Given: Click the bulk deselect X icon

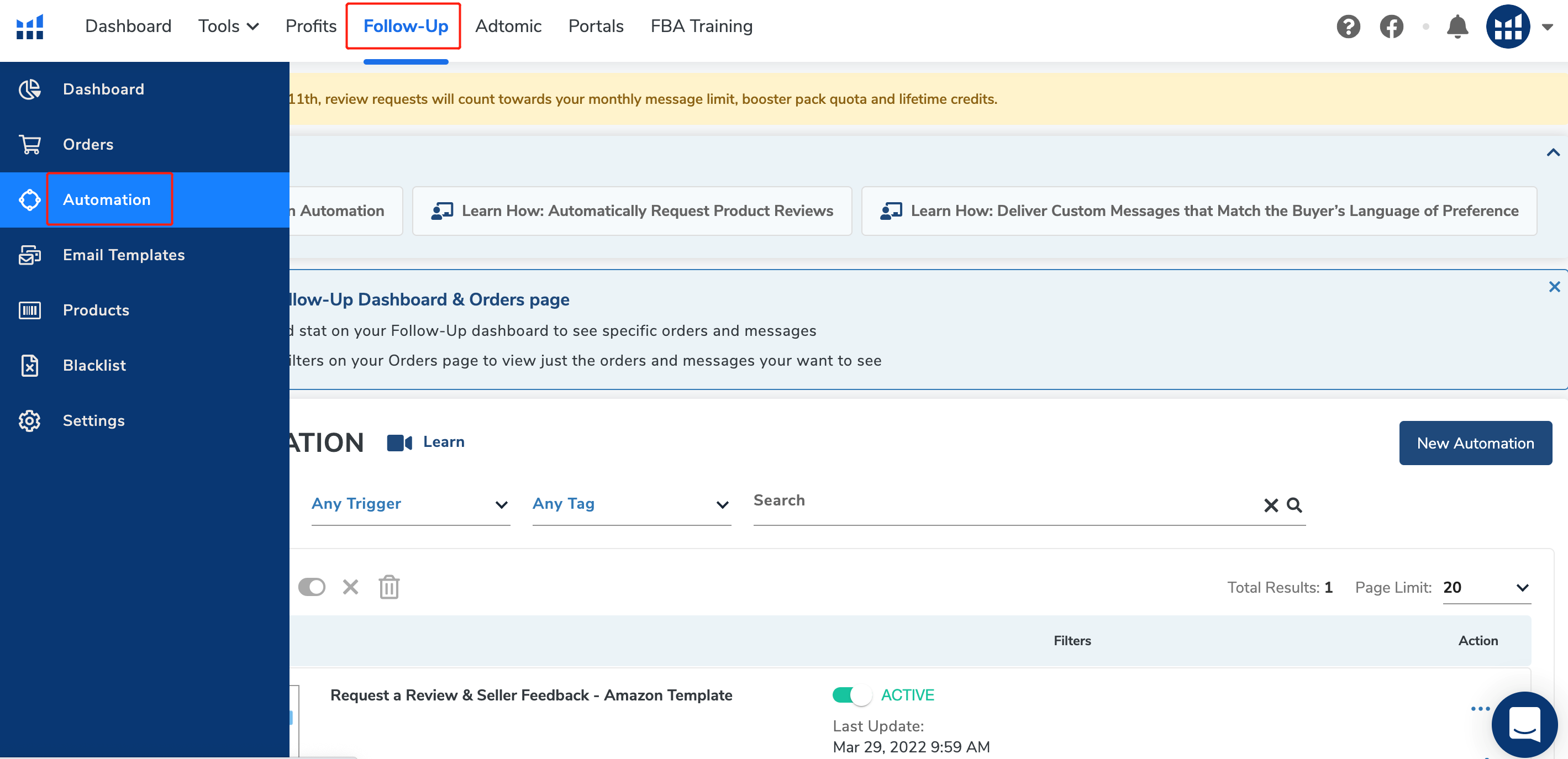Looking at the screenshot, I should [x=351, y=587].
